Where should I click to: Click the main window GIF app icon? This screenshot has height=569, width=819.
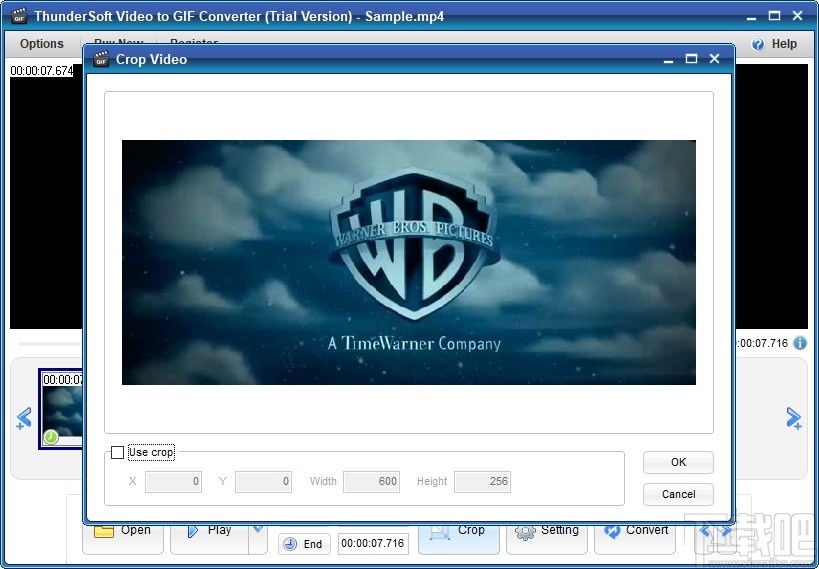point(19,16)
